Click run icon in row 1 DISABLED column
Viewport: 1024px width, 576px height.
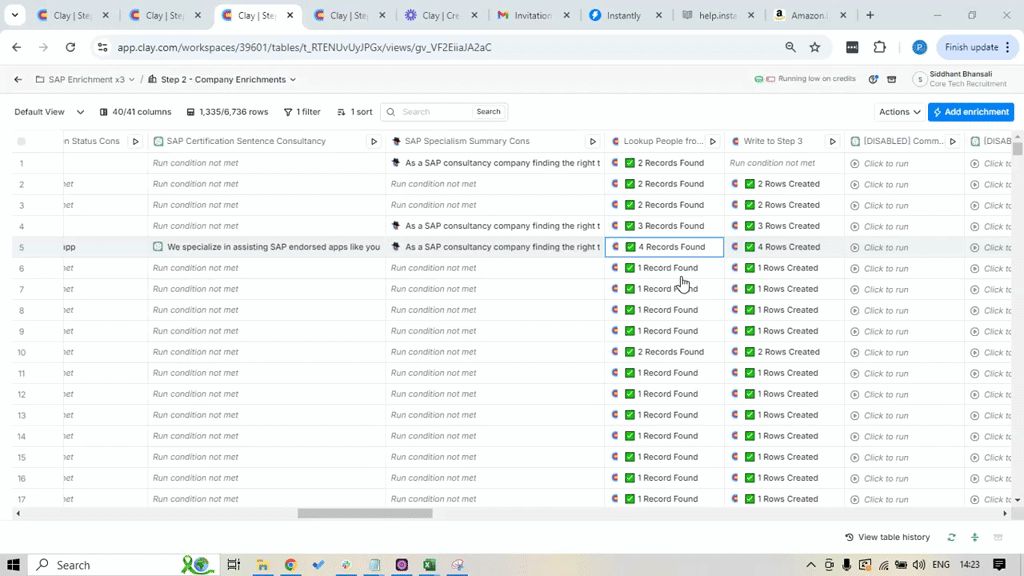[855, 163]
